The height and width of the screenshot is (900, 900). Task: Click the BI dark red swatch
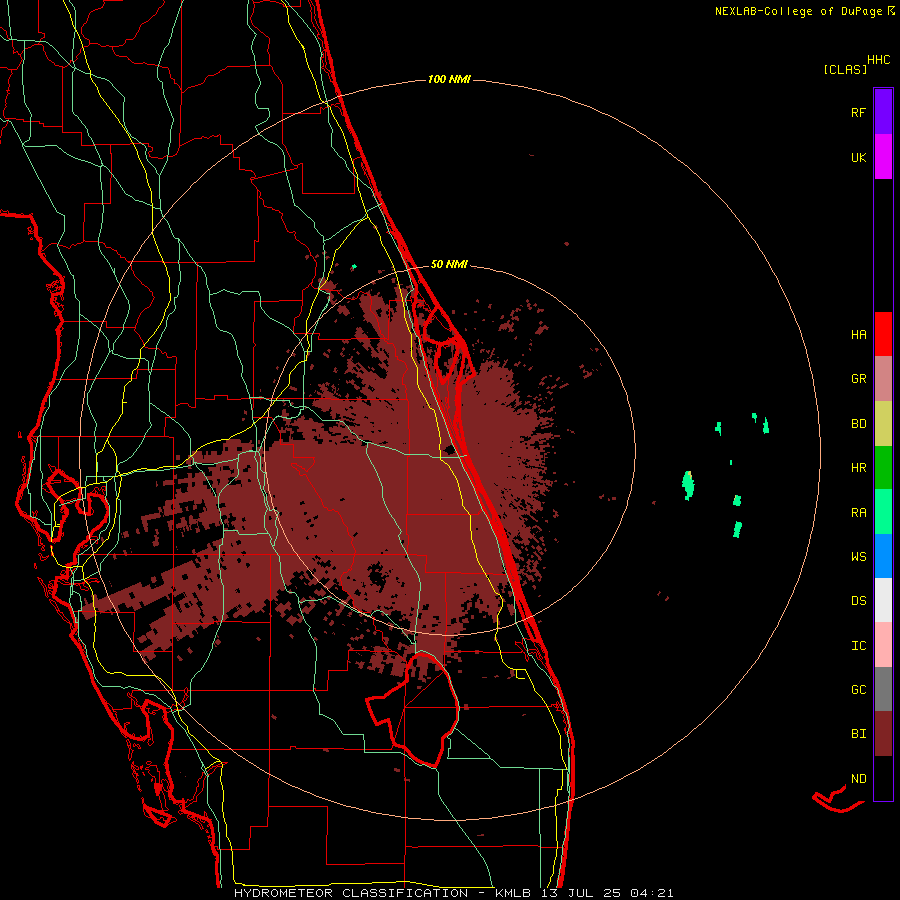click(x=883, y=734)
